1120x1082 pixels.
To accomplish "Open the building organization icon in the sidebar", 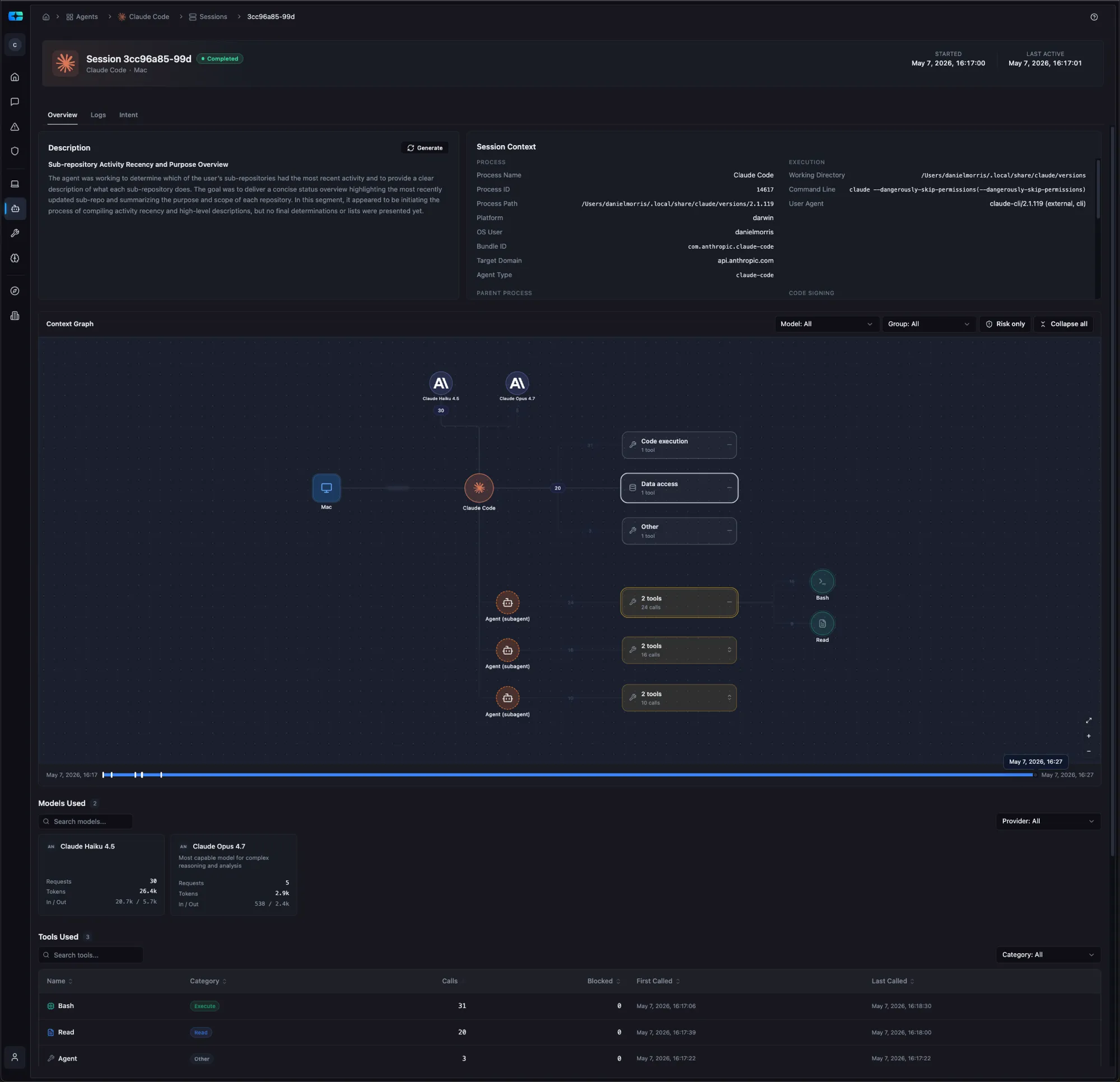I will click(x=15, y=315).
